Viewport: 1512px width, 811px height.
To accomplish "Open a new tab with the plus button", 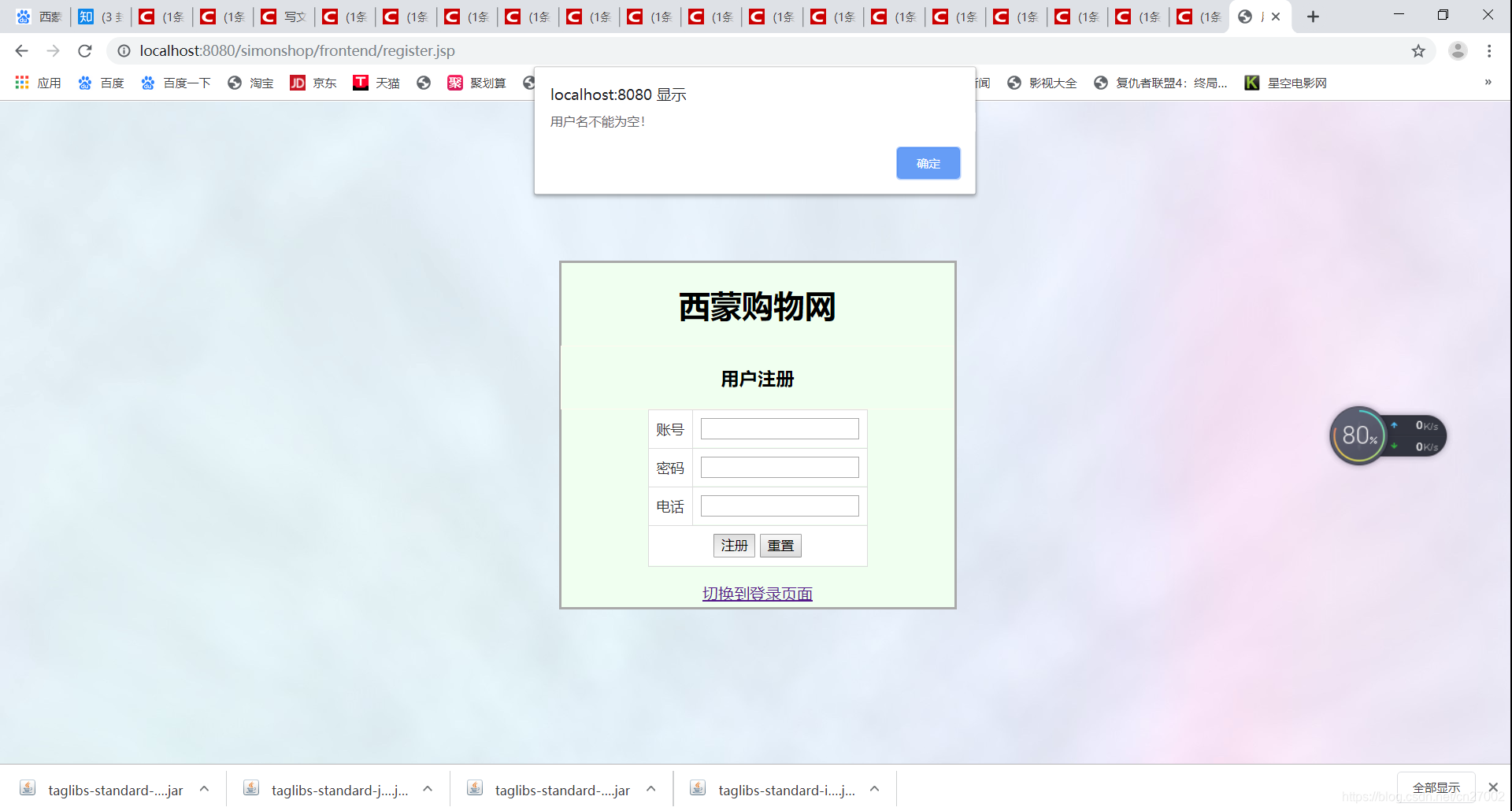I will coord(1313,17).
